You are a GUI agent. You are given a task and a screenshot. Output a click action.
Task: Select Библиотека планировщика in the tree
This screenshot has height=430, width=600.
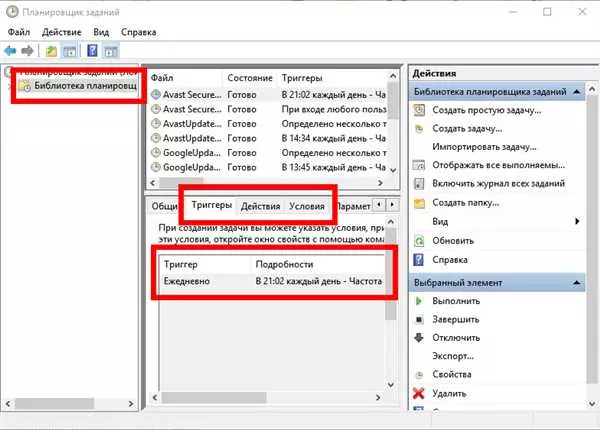85,86
